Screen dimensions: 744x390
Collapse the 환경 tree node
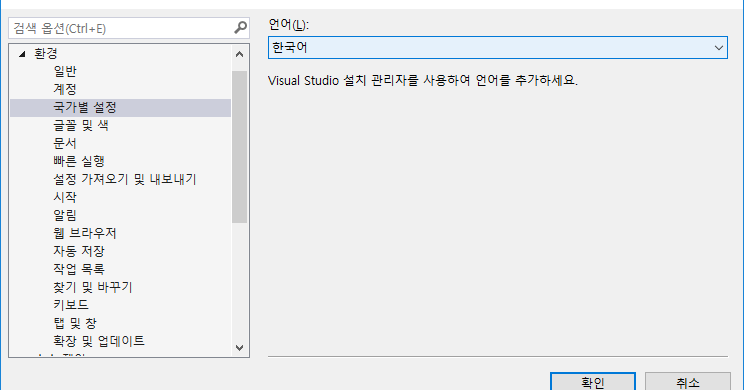pos(22,54)
